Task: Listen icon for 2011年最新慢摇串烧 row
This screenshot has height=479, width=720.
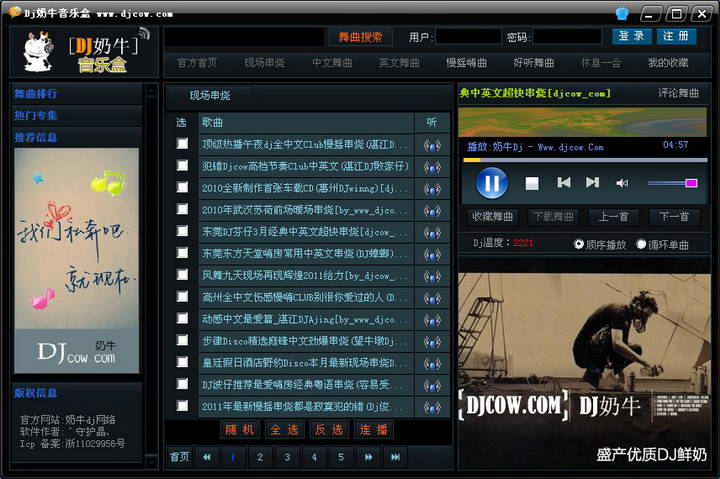Action: (432, 407)
